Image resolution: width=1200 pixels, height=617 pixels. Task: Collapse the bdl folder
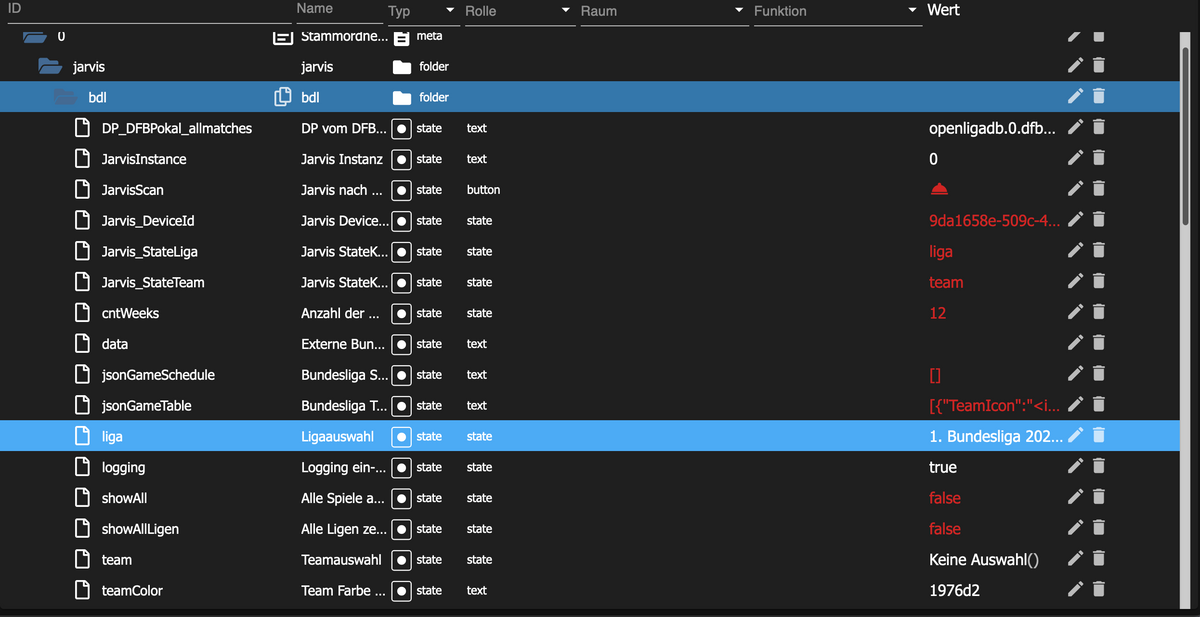64,97
